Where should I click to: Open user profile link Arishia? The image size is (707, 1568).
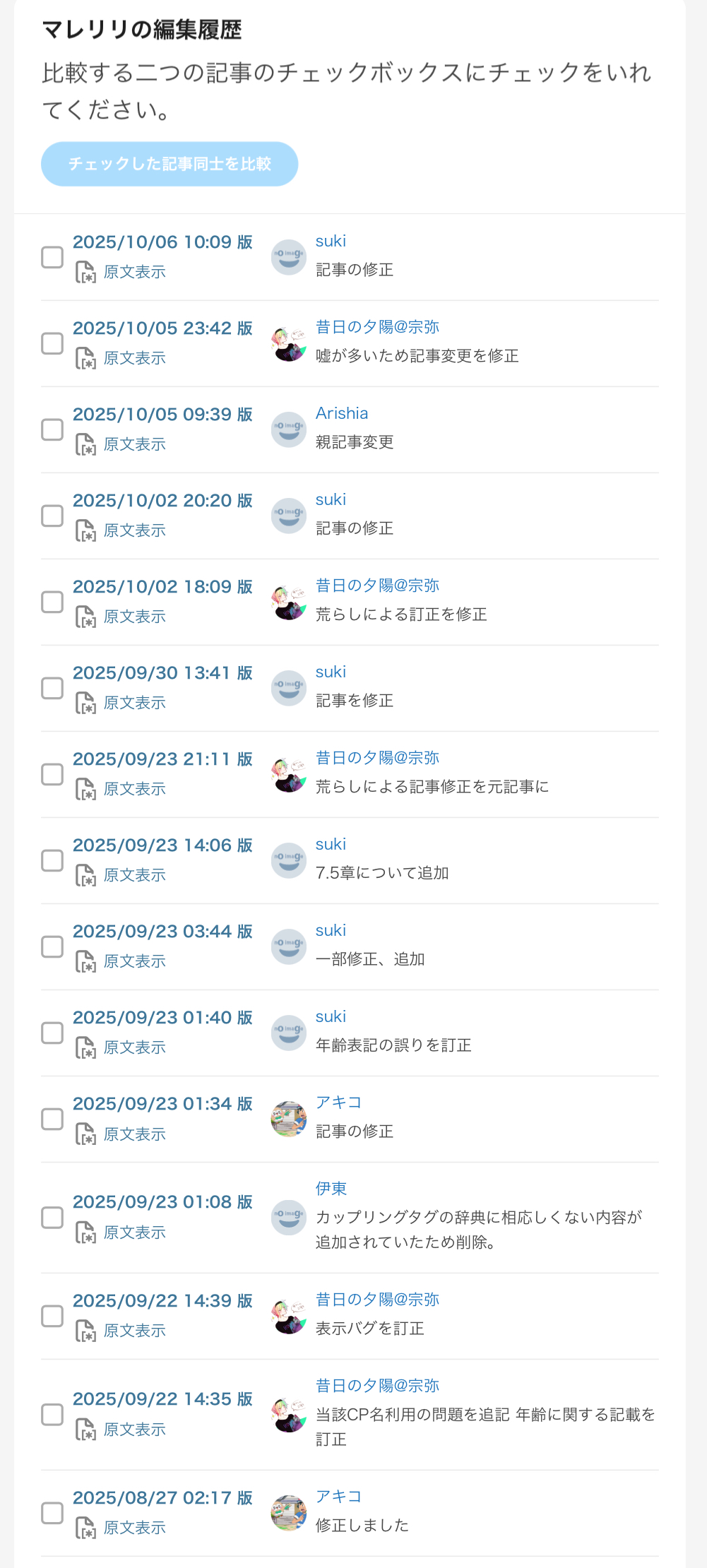pyautogui.click(x=342, y=413)
